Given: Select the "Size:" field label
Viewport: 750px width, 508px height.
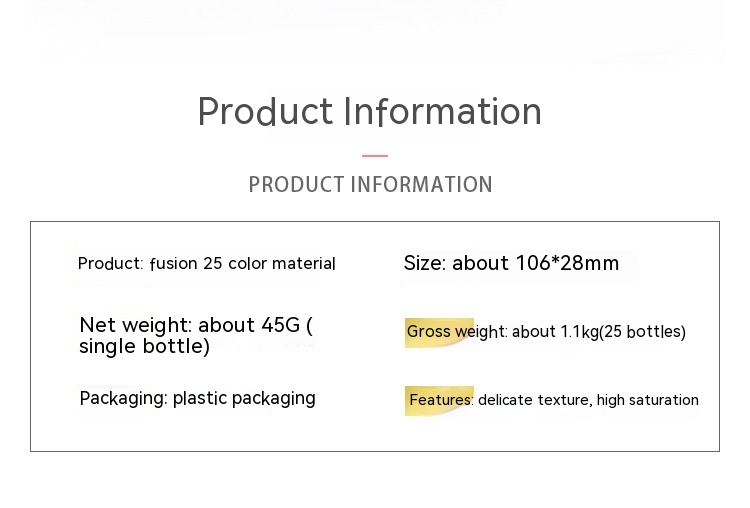Looking at the screenshot, I should 424,264.
